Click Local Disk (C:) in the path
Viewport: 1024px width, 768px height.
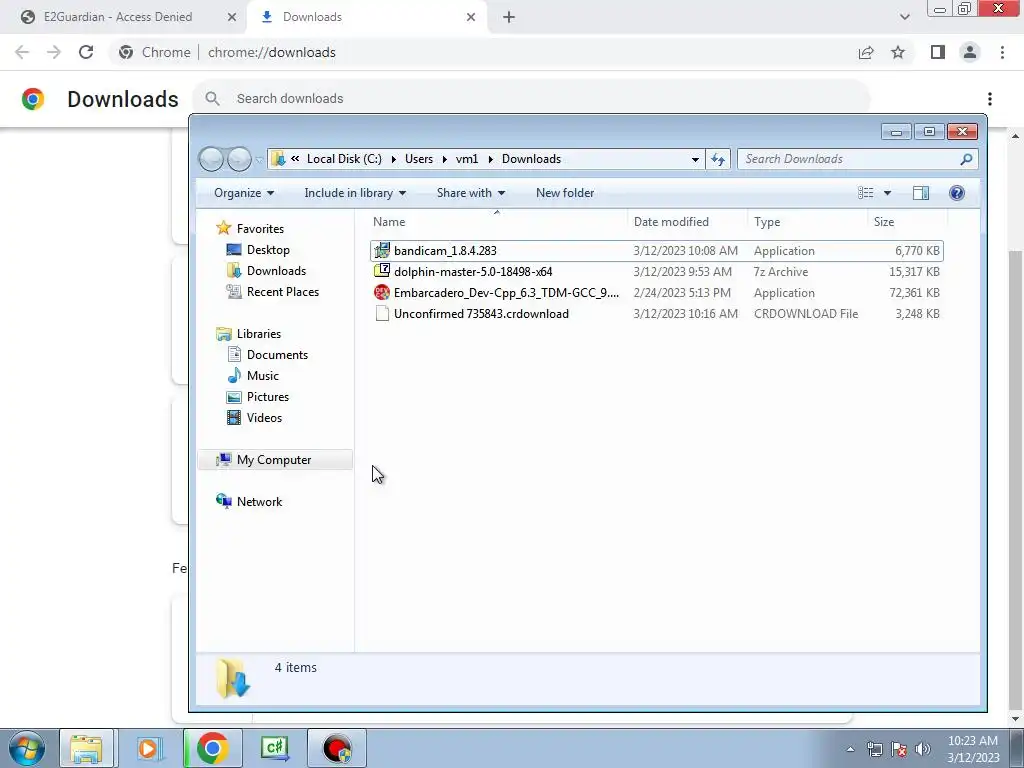(x=344, y=159)
